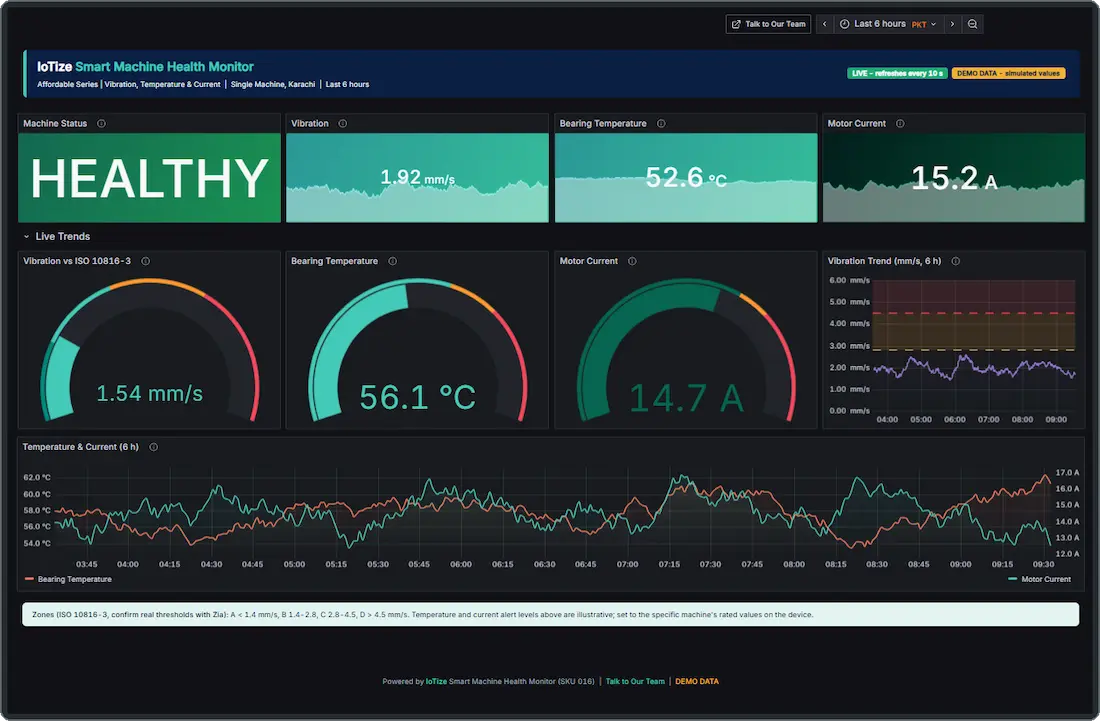
Task: Click the 52.6 °C bearing temperature value
Action: tap(685, 177)
